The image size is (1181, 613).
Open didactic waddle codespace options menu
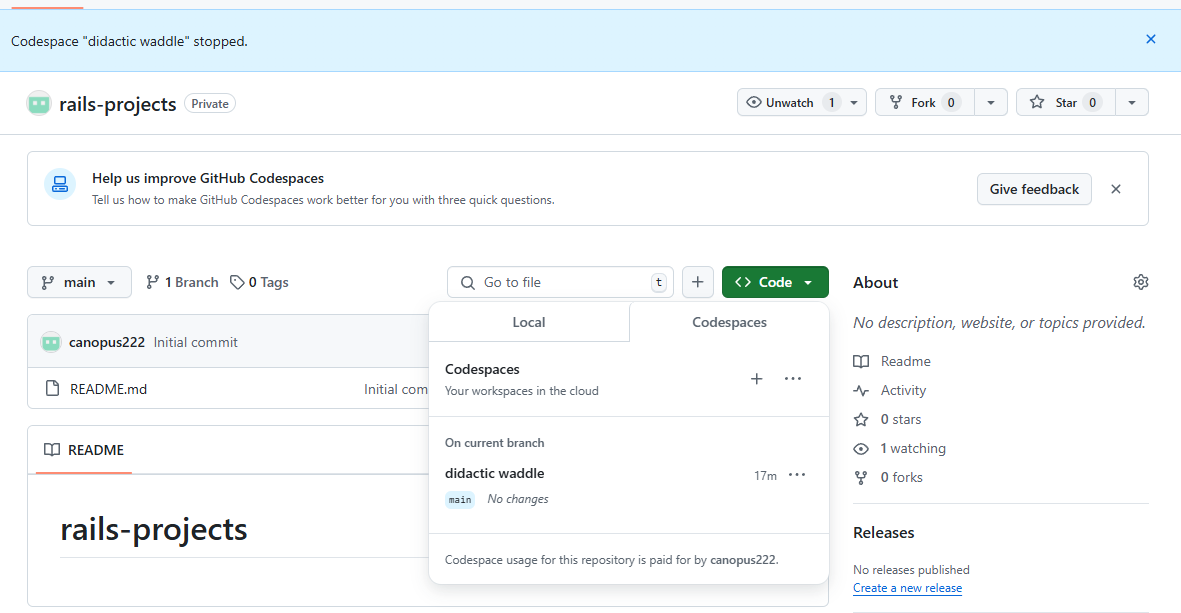coord(797,475)
